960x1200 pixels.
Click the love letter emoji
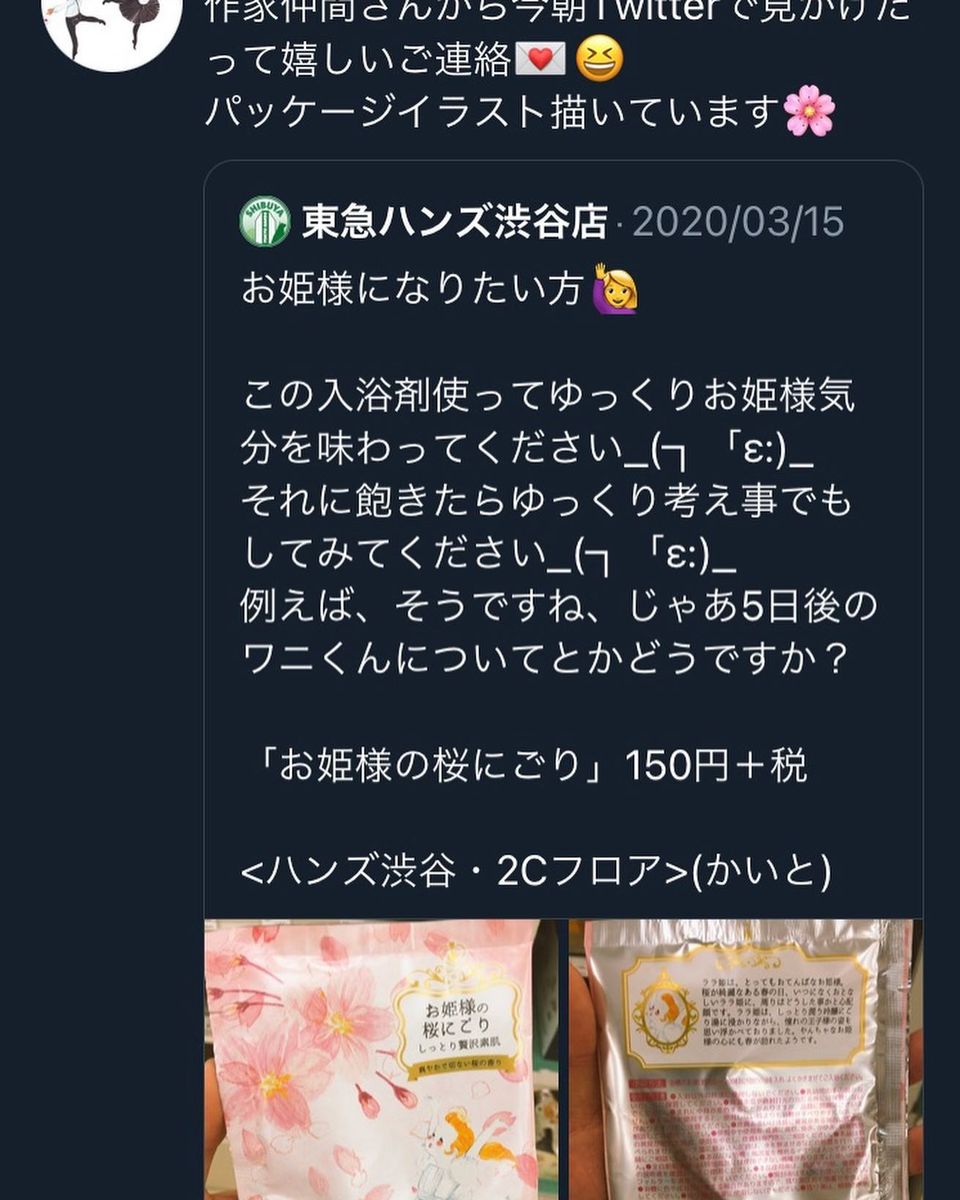tap(540, 61)
